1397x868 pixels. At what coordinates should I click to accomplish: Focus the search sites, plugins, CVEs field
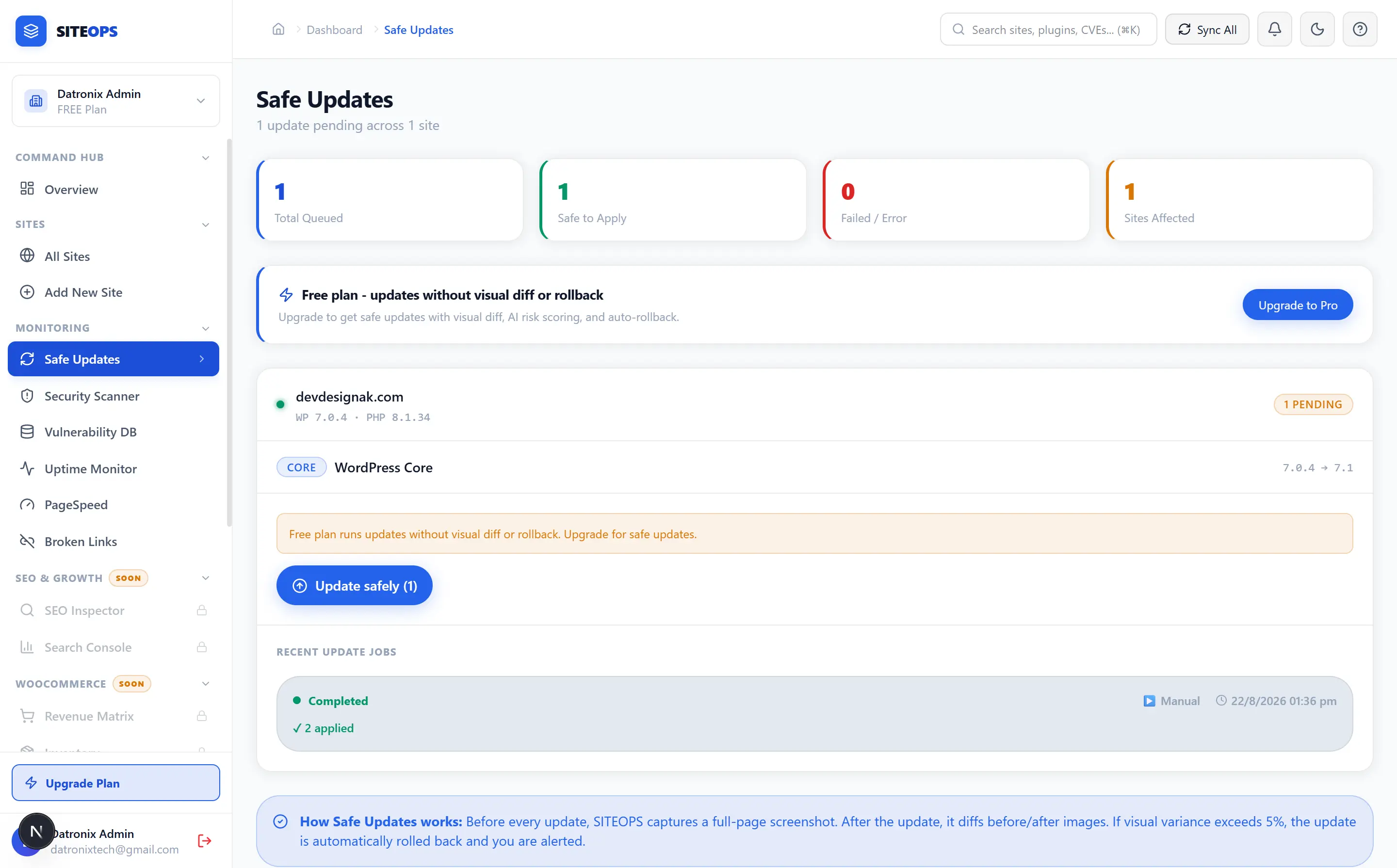(x=1048, y=29)
